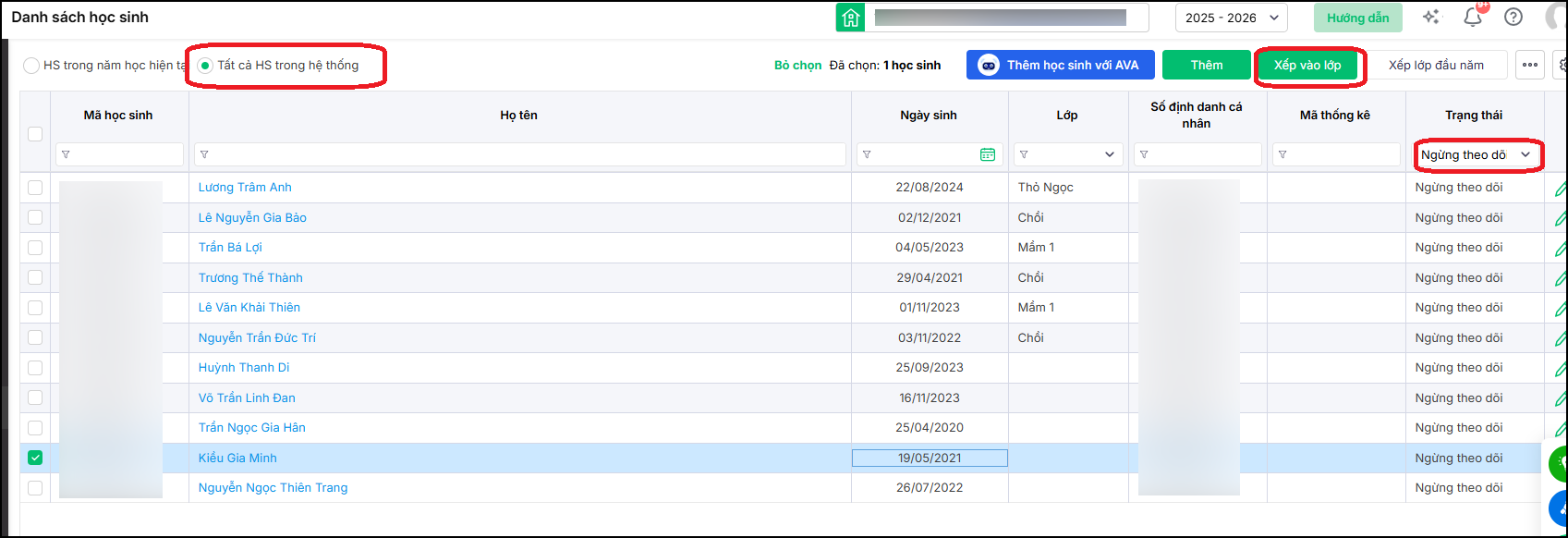Uncheck the Kiều Gia Minh row checkbox
Screen dimensions: 1568x538
click(35, 458)
